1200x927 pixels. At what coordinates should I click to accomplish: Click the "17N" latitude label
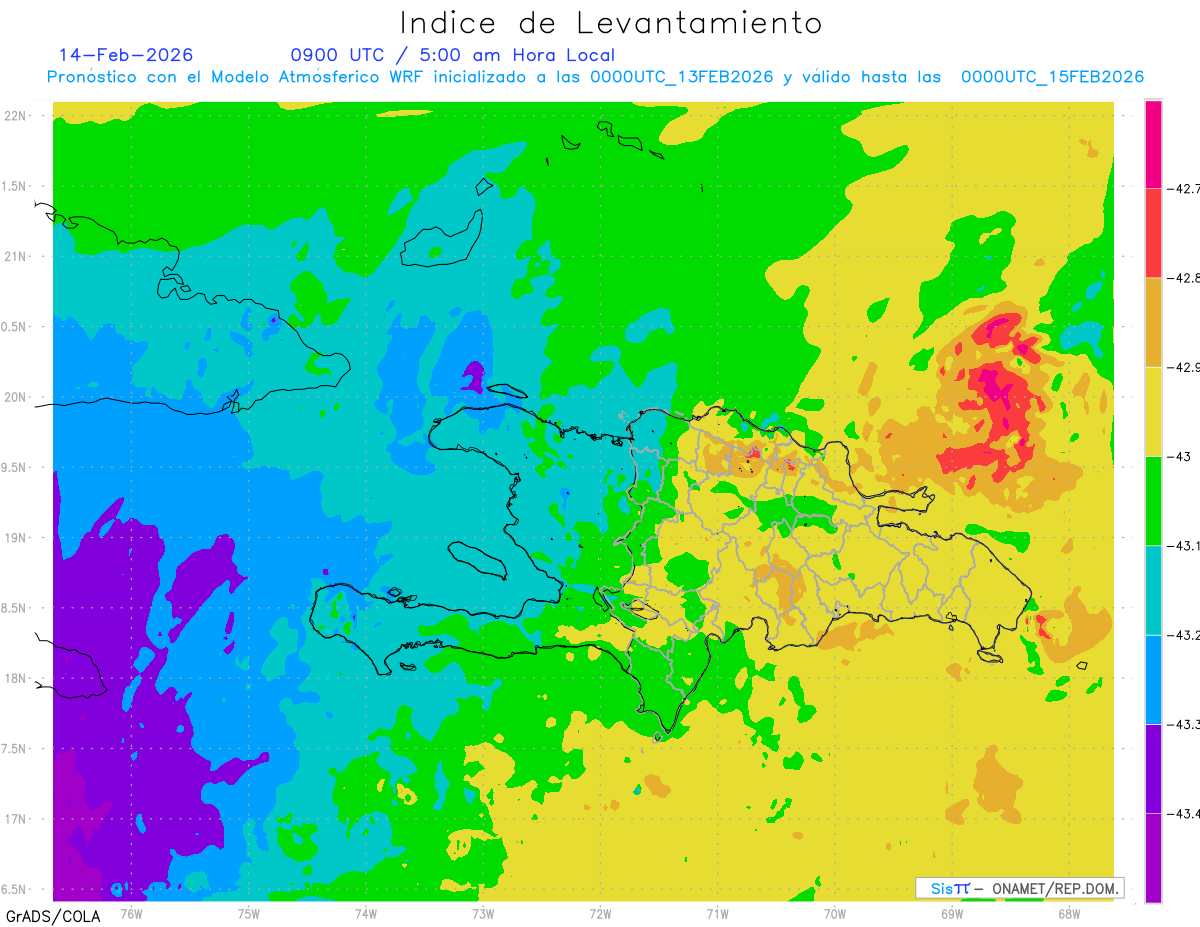pos(16,819)
